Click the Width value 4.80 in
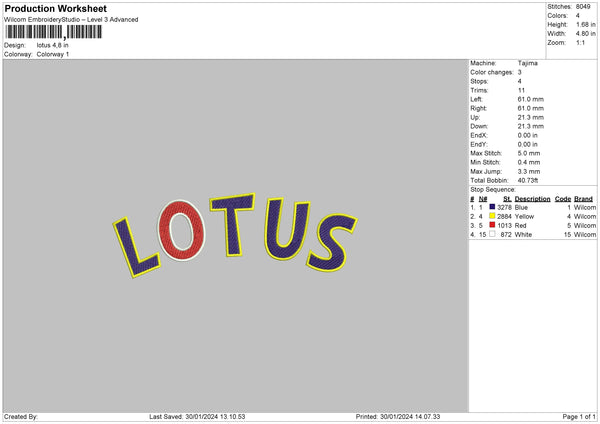 tap(586, 34)
